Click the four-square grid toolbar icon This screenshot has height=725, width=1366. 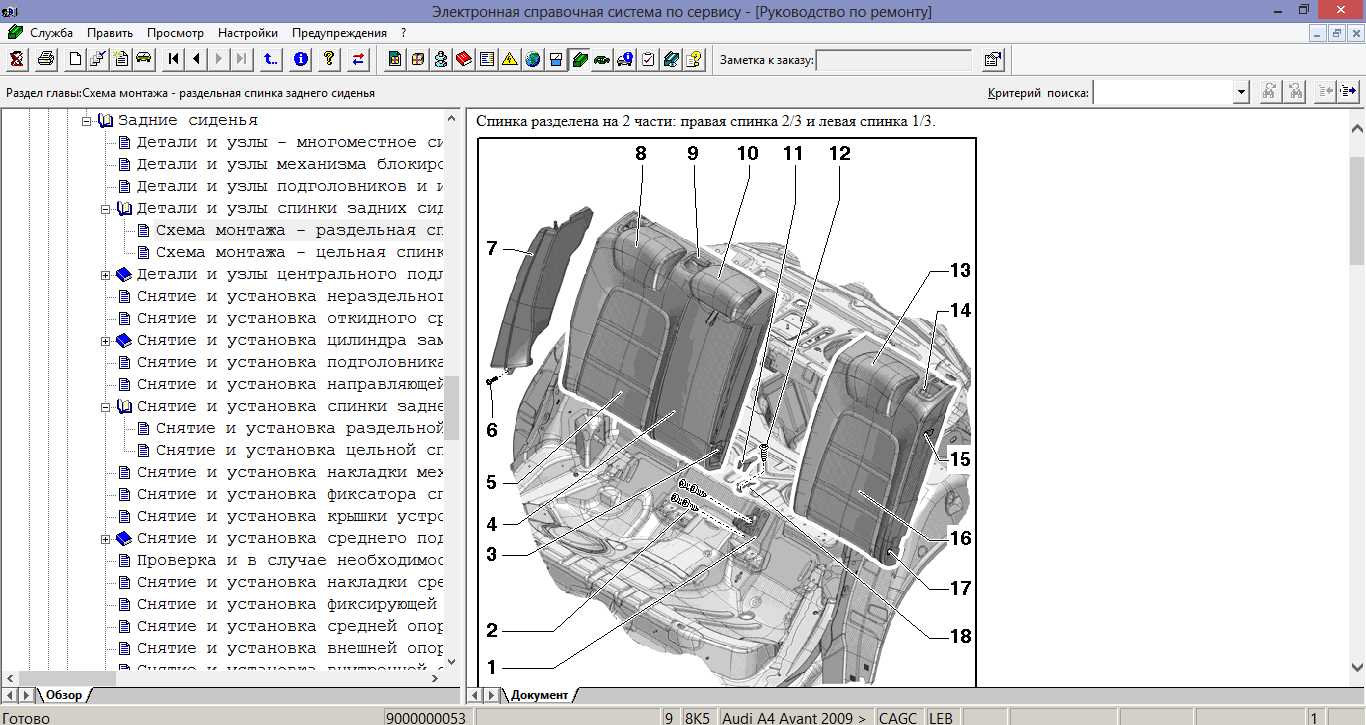(x=417, y=59)
